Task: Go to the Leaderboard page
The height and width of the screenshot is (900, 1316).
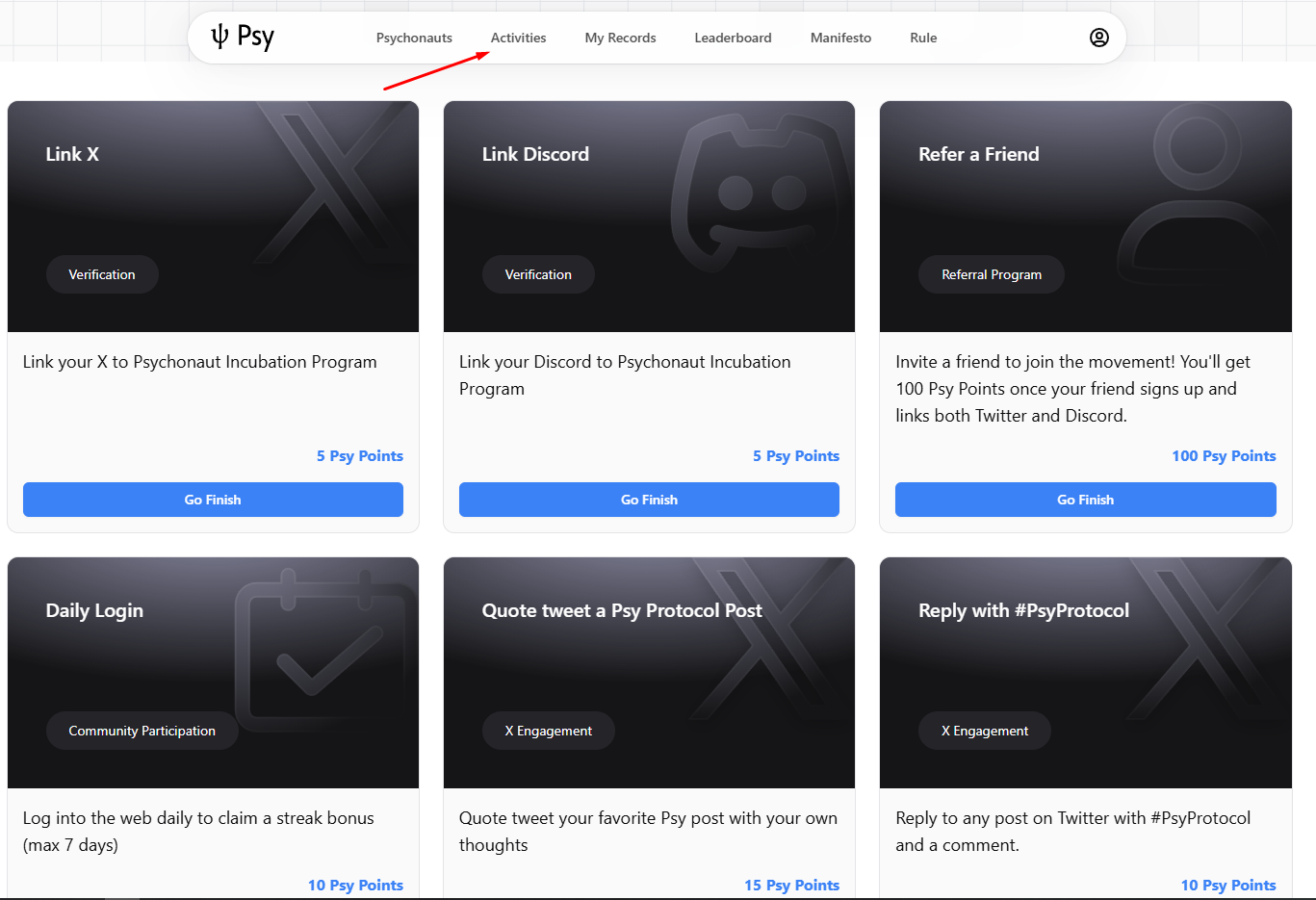Action: click(x=733, y=39)
